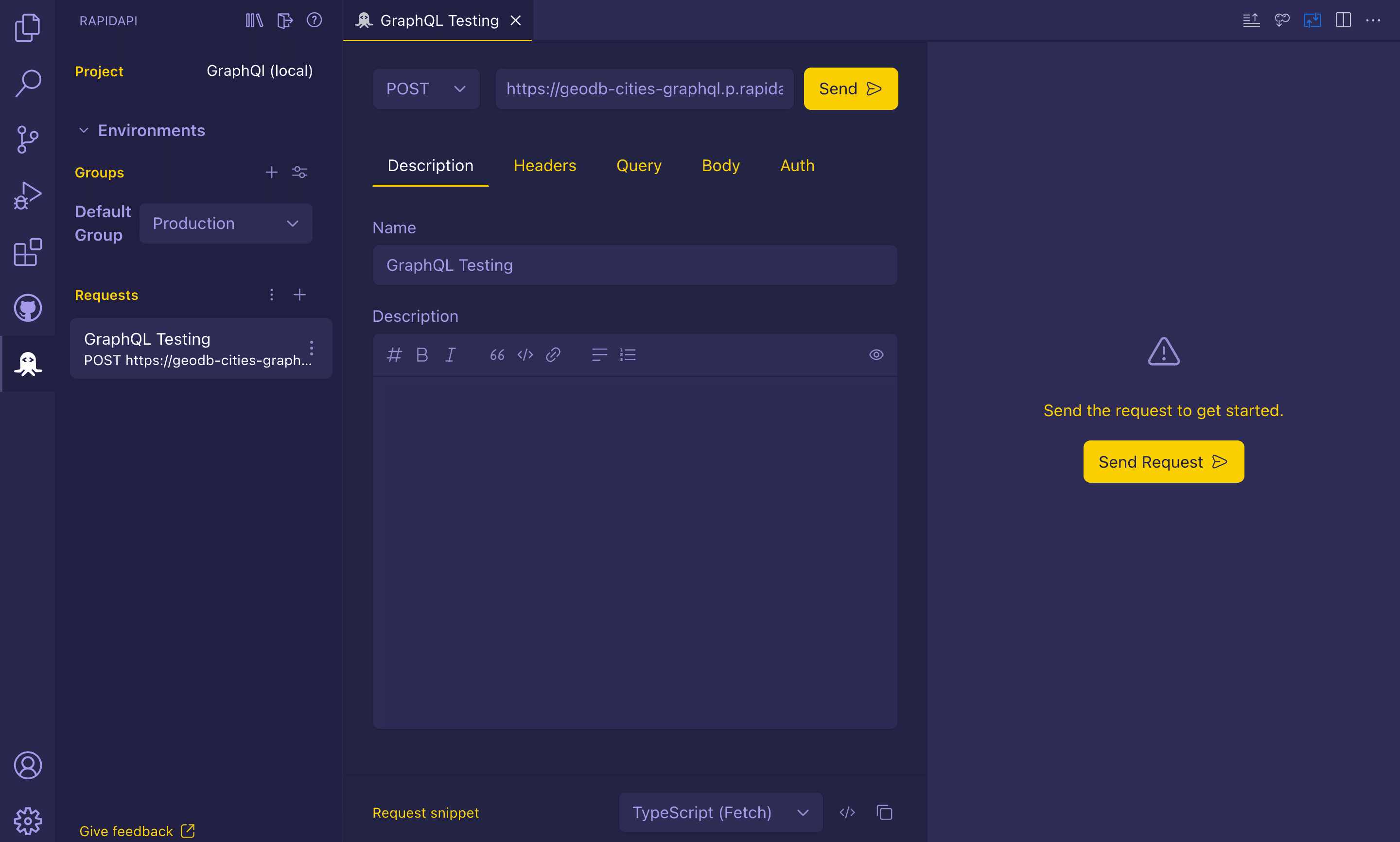Viewport: 1400px width, 842px height.
Task: Click the yellow Send button
Action: tap(851, 88)
